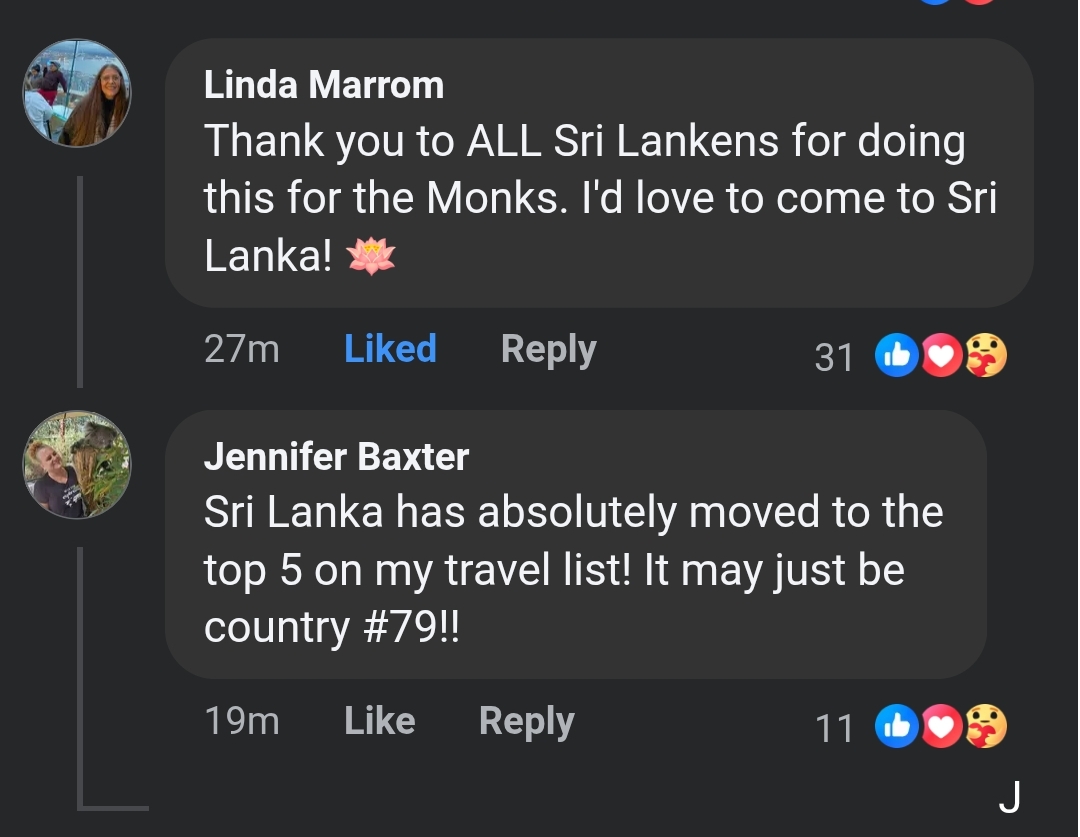This screenshot has height=837, width=1080.
Task: Reply to Linda Marrom's comment
Action: point(548,349)
